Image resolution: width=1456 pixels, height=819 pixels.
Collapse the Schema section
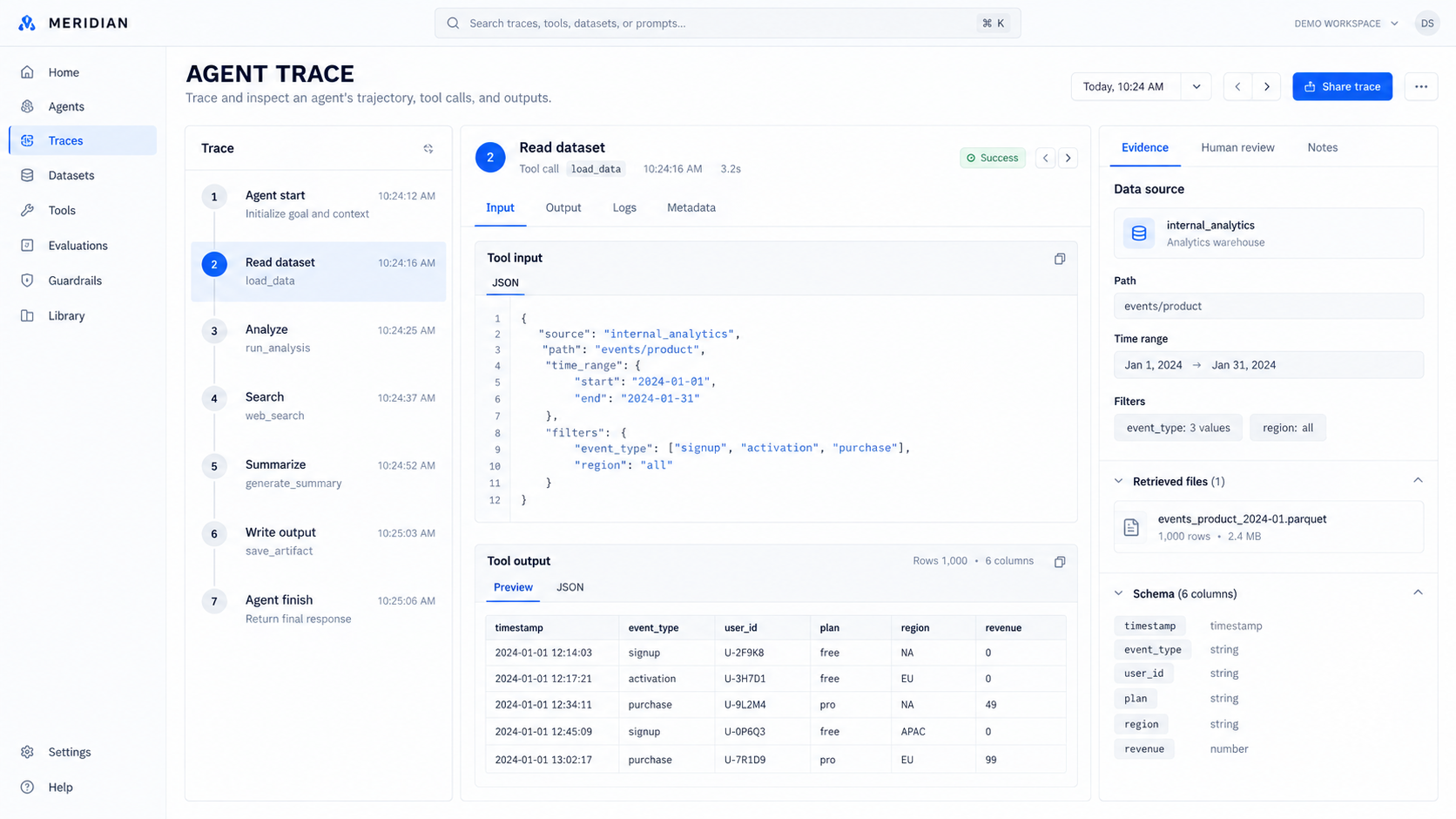[x=1418, y=593]
